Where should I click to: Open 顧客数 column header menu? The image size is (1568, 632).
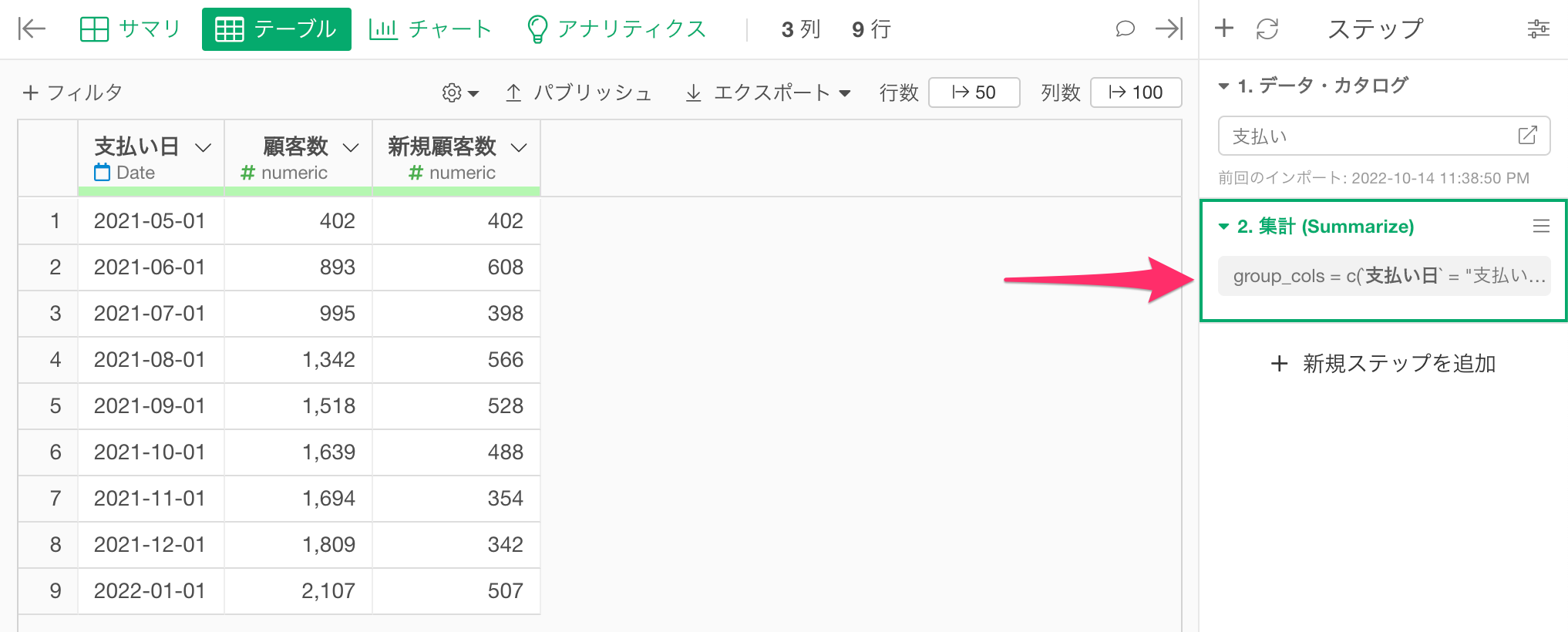[x=351, y=147]
